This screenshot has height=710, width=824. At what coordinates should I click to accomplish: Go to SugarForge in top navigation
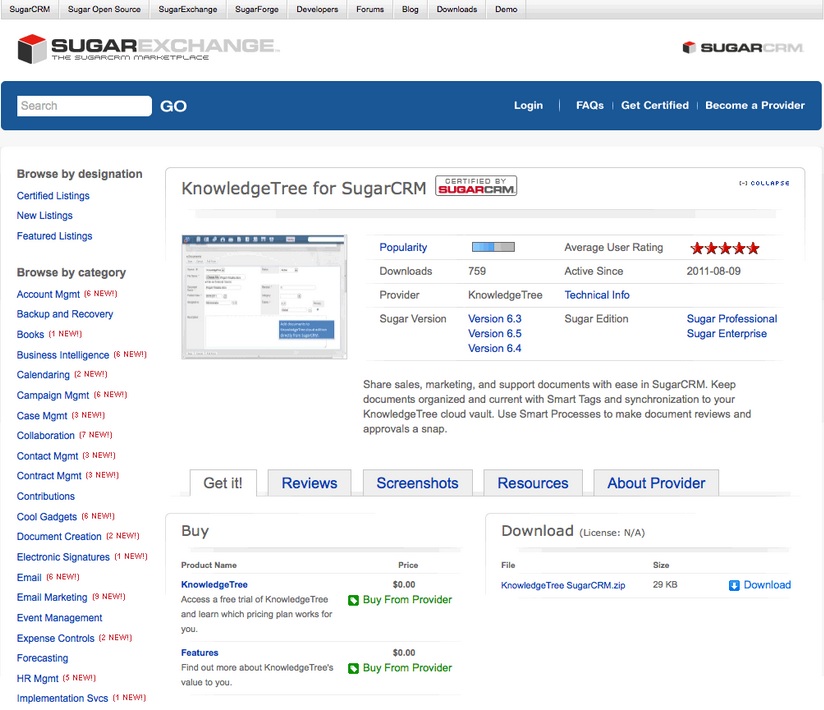point(256,9)
